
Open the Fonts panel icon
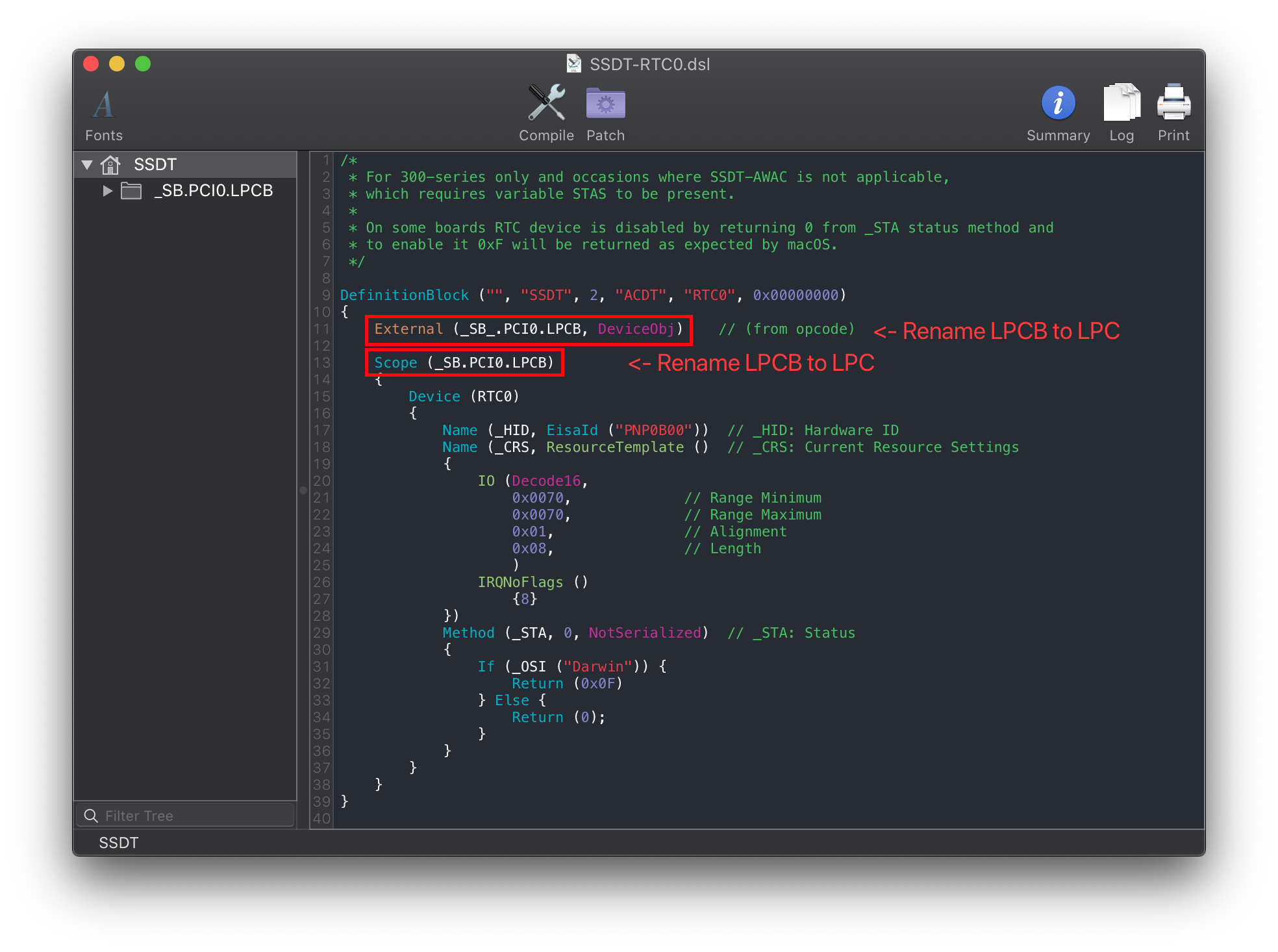[104, 105]
